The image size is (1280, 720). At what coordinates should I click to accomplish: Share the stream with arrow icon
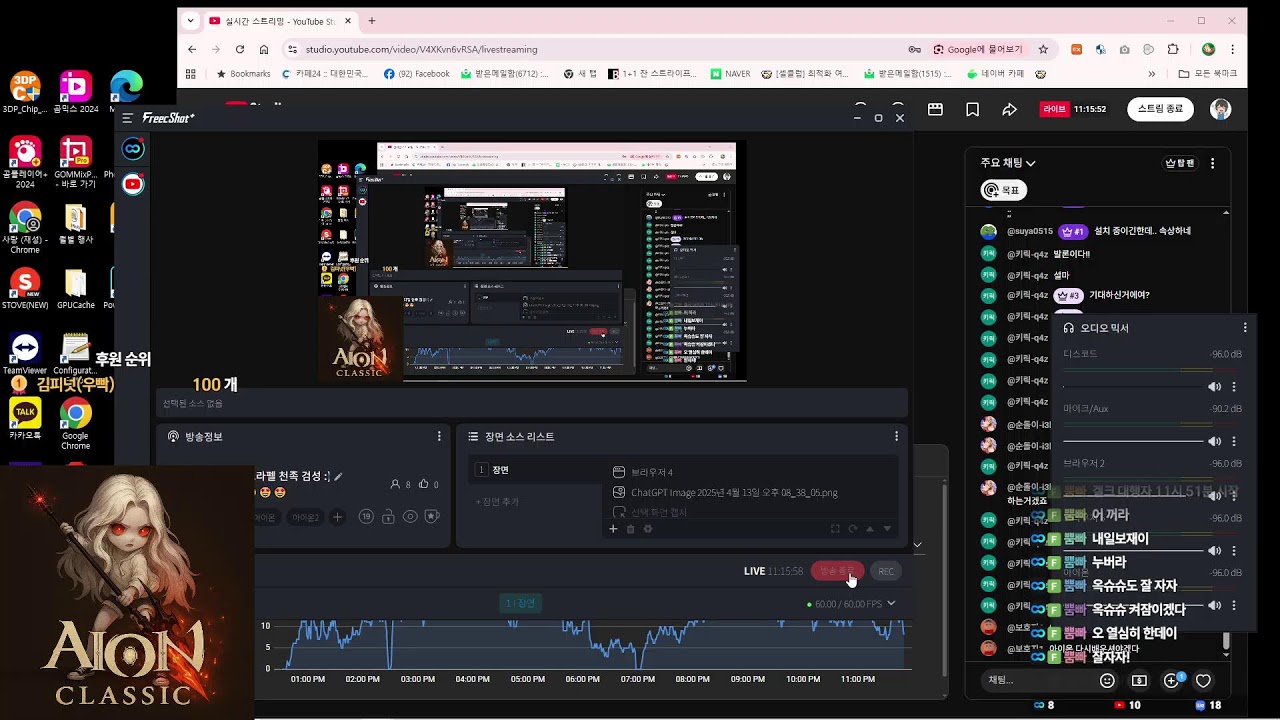click(x=1010, y=109)
